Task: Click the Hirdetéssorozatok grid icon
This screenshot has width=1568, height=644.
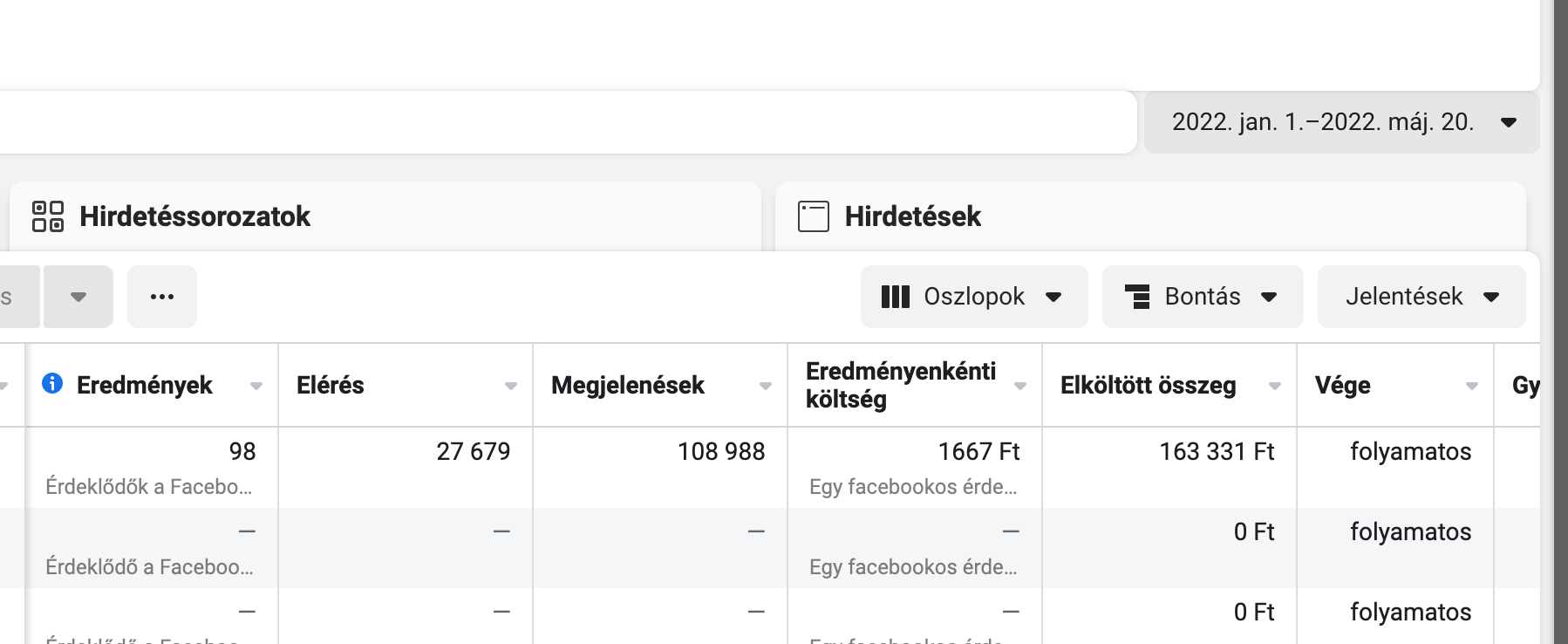Action: pos(48,216)
